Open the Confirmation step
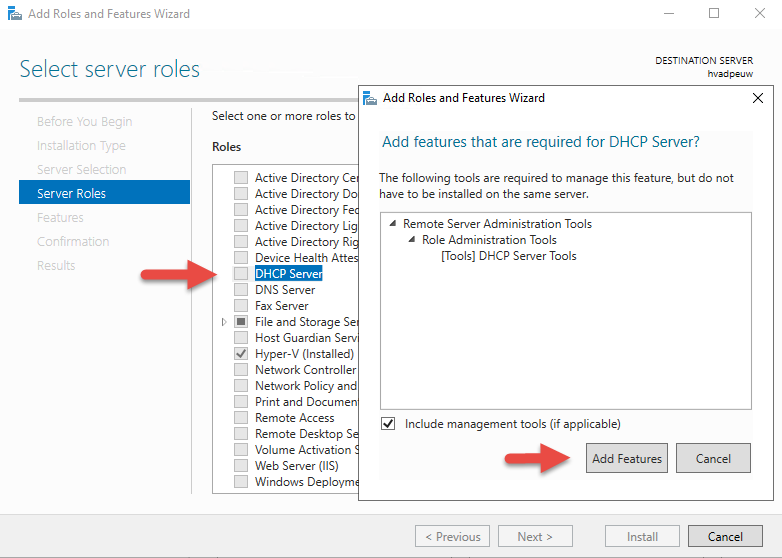782x558 pixels. (x=73, y=241)
